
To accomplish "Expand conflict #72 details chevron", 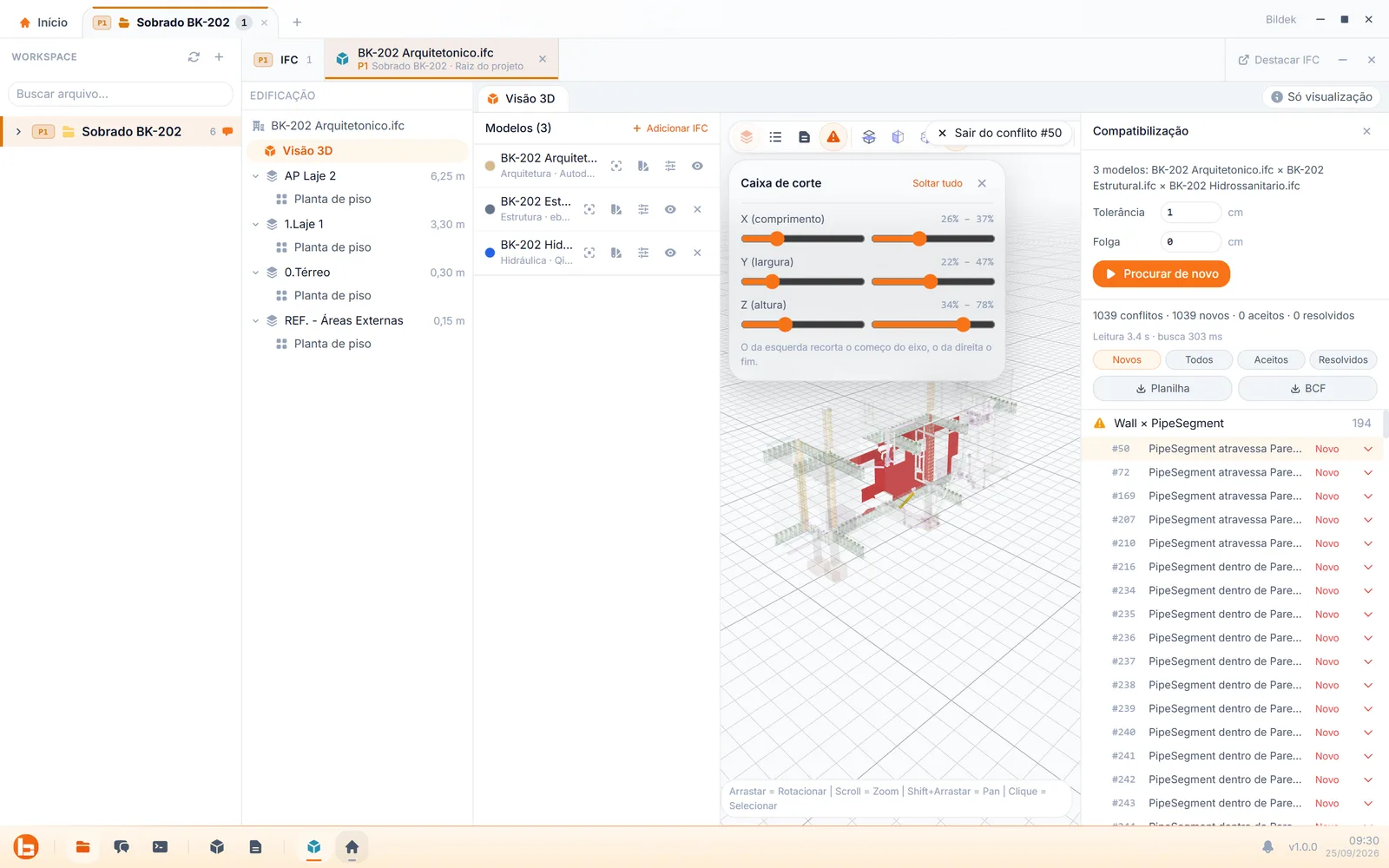I will (1368, 473).
